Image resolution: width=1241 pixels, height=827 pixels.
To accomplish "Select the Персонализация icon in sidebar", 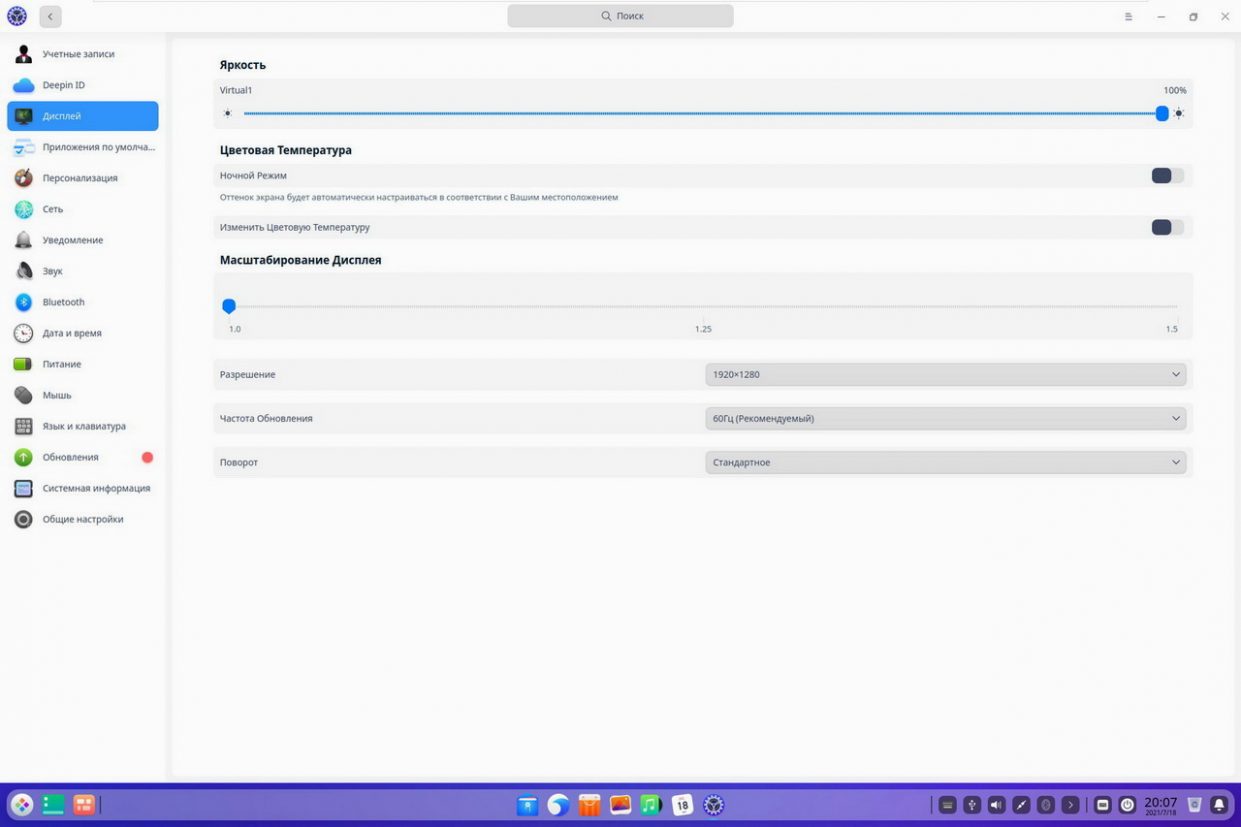I will [x=23, y=178].
